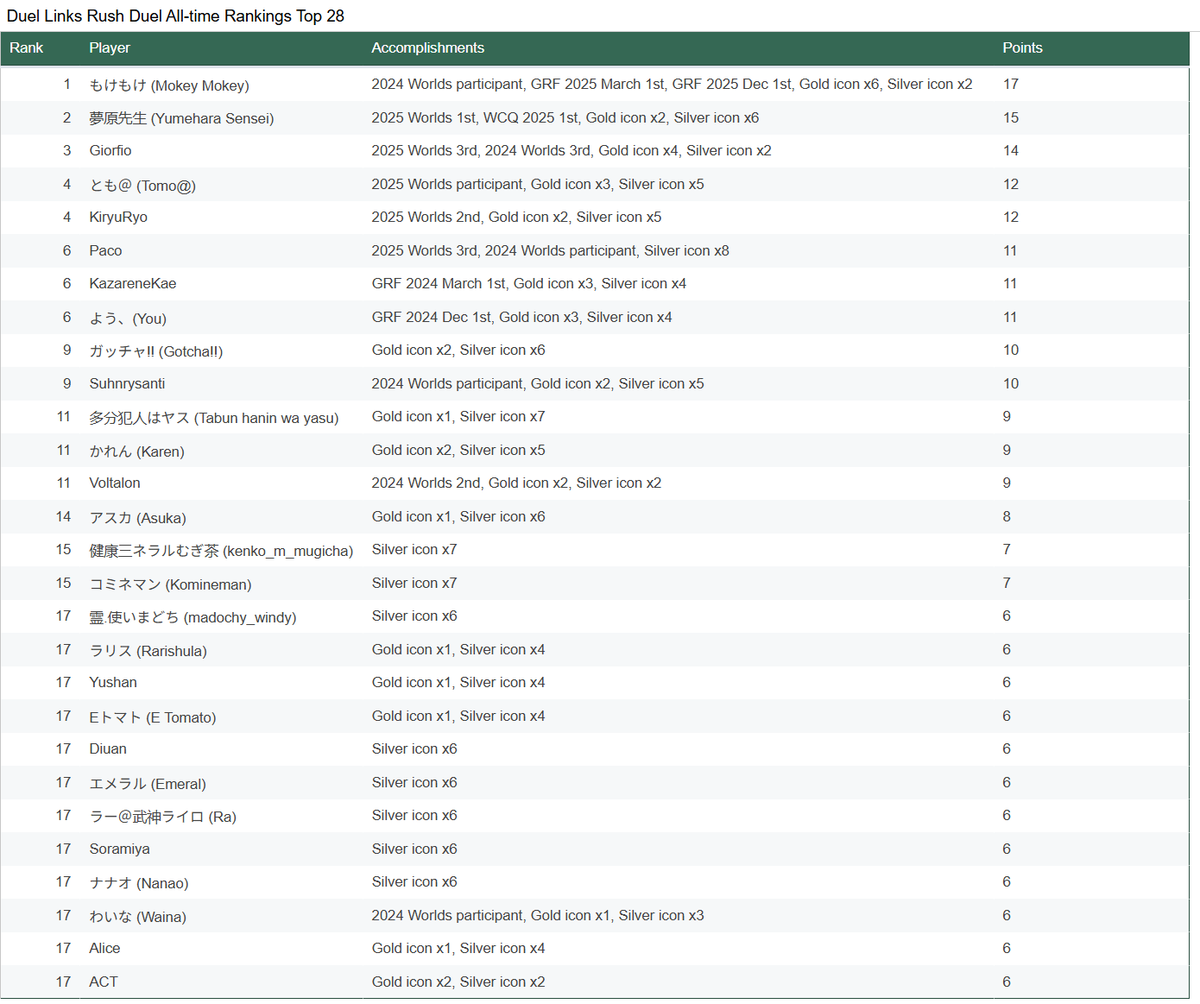Click player name ラリス (Rarishula)

coord(148,651)
